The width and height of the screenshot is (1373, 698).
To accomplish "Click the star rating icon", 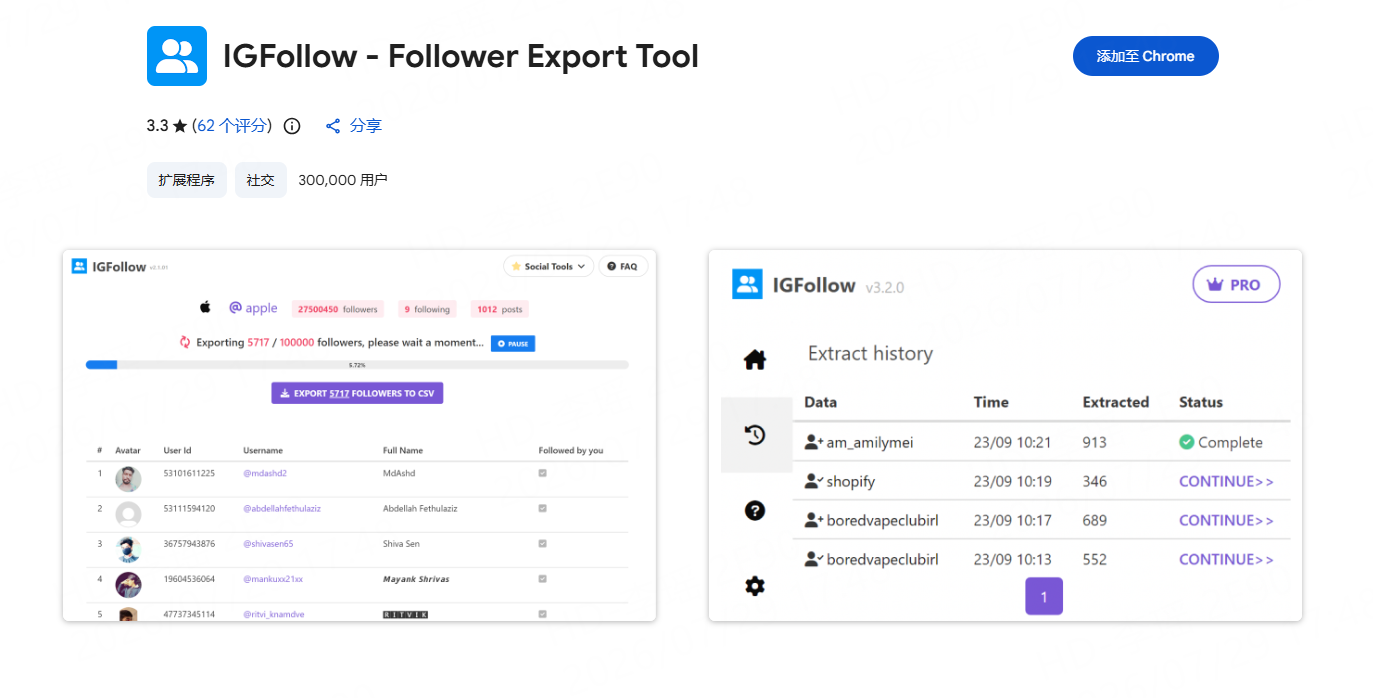I will 180,126.
